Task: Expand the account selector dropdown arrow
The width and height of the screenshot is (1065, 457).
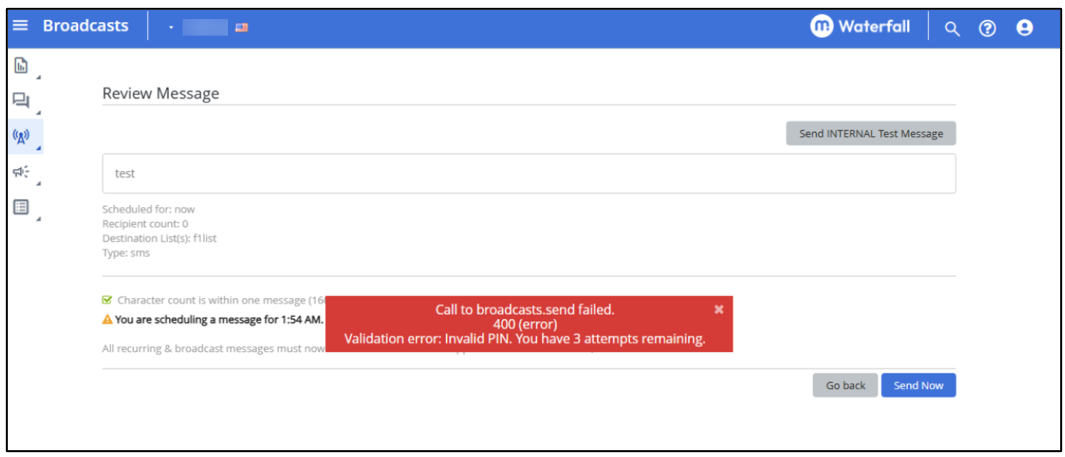Action: [172, 28]
